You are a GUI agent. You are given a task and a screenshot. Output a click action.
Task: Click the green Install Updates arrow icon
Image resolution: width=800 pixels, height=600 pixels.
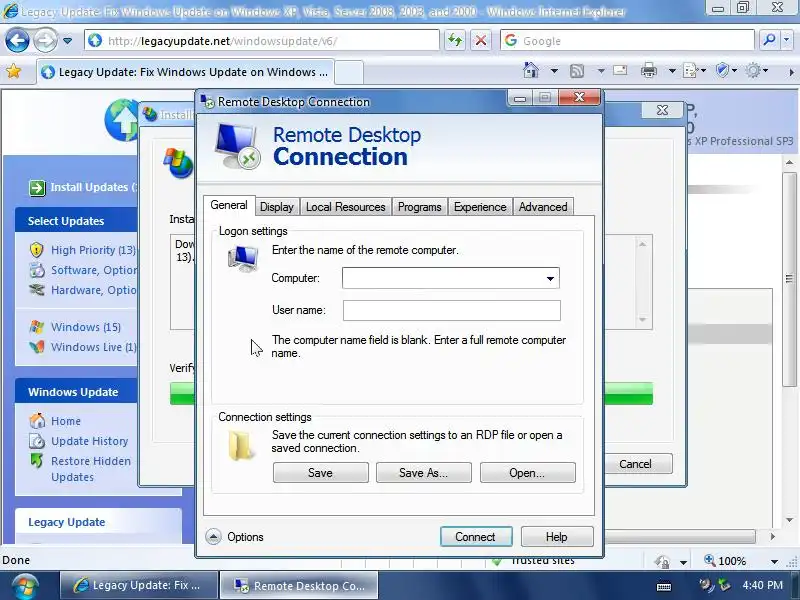tap(37, 188)
